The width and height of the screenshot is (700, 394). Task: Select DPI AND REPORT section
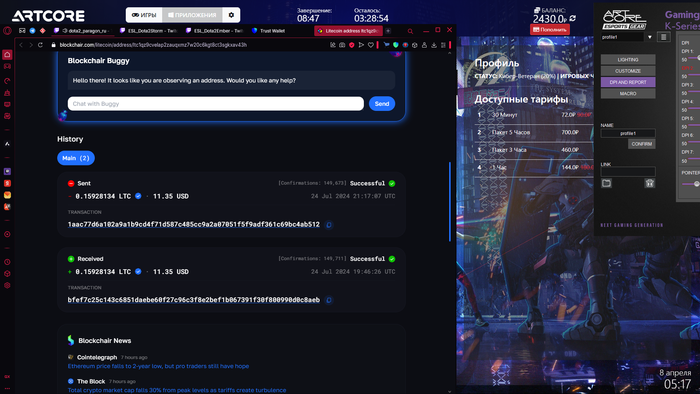click(x=628, y=82)
